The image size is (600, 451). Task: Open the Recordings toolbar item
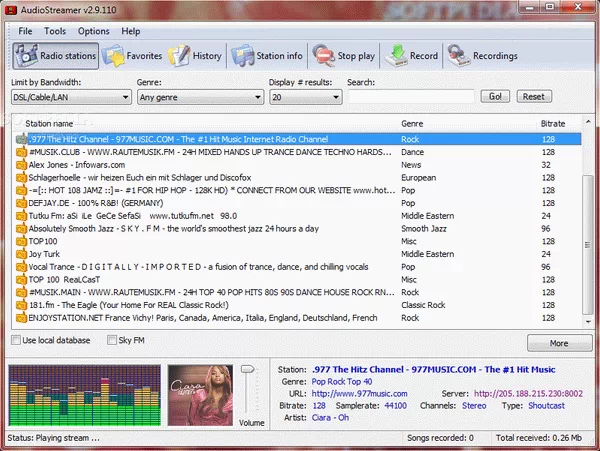(x=482, y=56)
